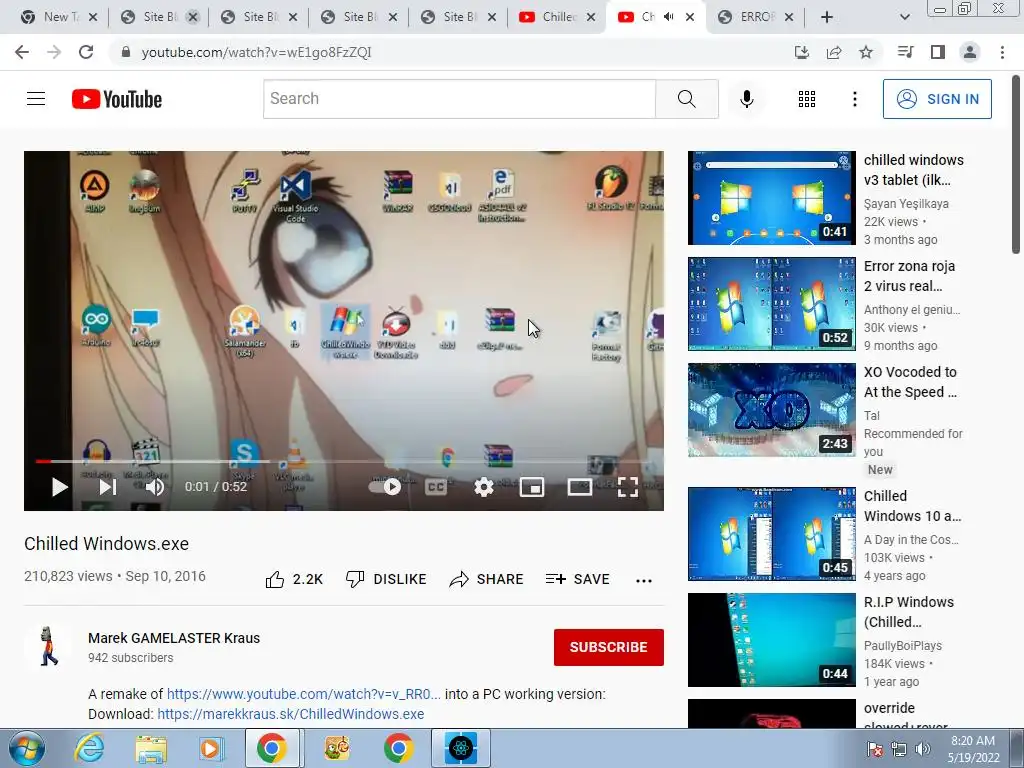
Task: Go to the YouTube home logo
Action: (117, 99)
